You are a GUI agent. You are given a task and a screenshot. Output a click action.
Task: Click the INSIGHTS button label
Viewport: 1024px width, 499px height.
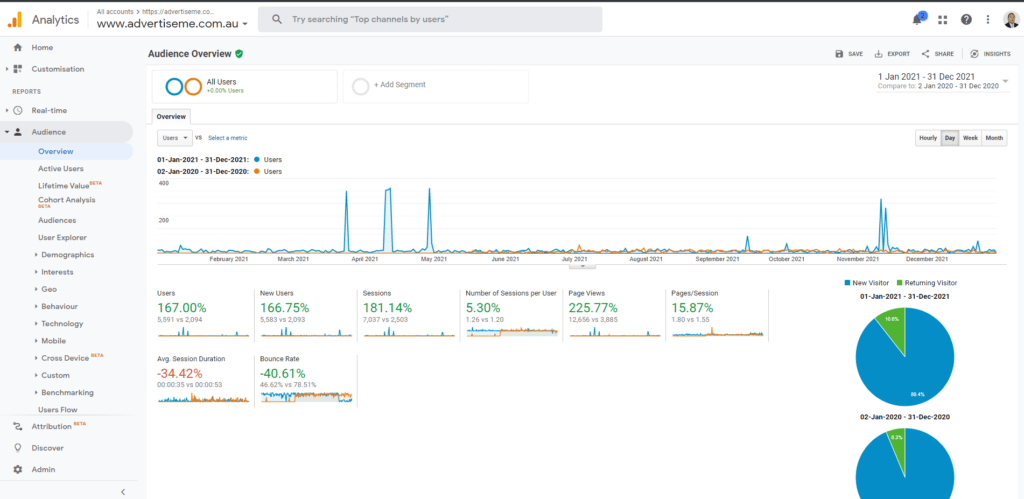997,54
